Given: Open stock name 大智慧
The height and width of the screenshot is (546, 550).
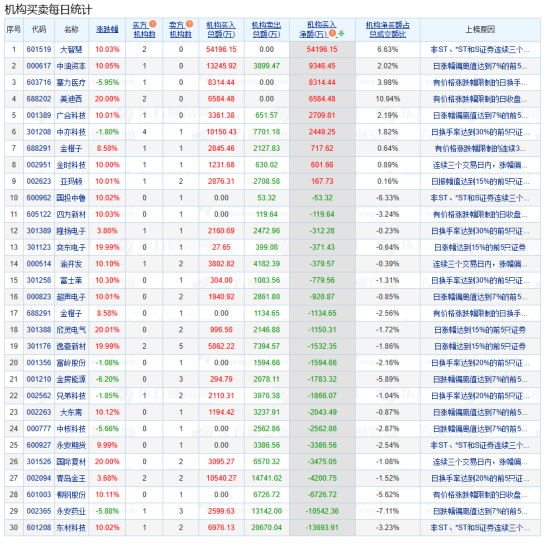Looking at the screenshot, I should click(x=71, y=49).
